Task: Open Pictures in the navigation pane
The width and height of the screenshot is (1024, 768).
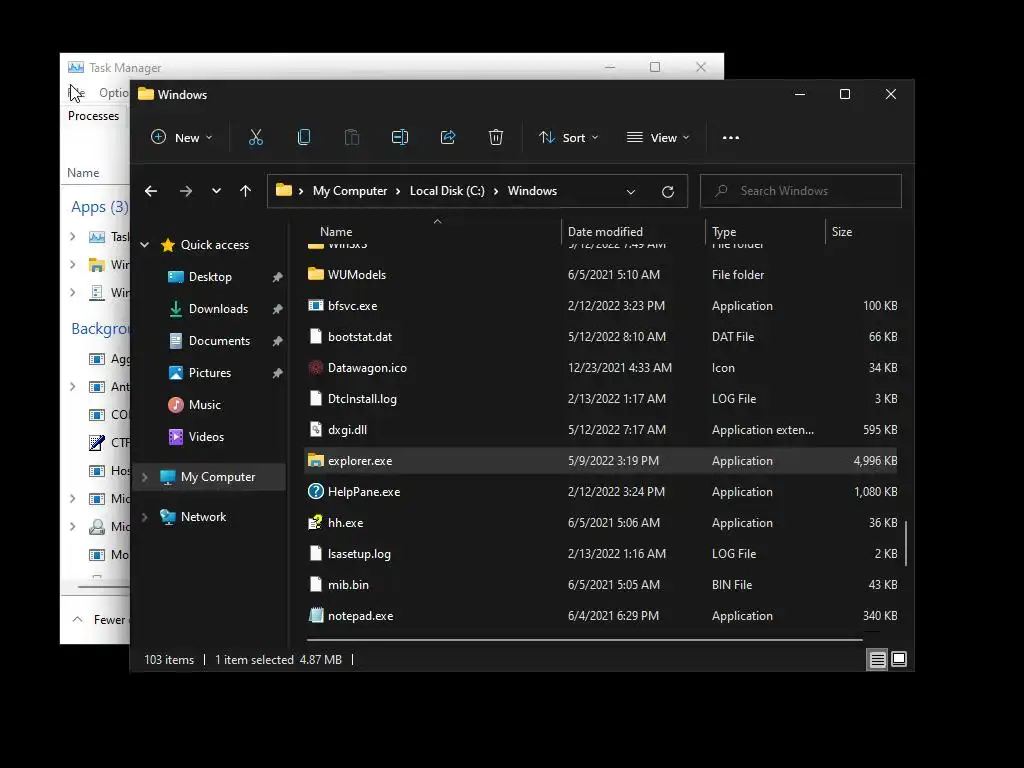Action: coord(210,373)
